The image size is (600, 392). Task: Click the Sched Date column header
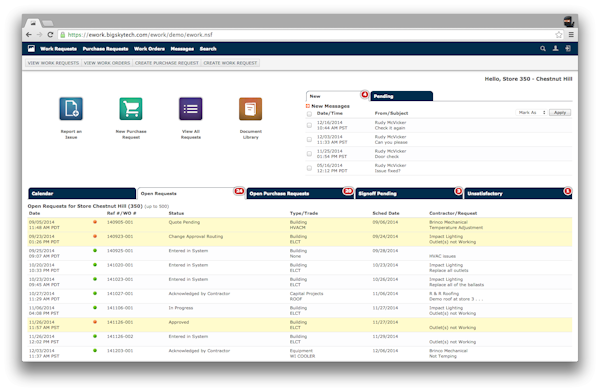386,213
